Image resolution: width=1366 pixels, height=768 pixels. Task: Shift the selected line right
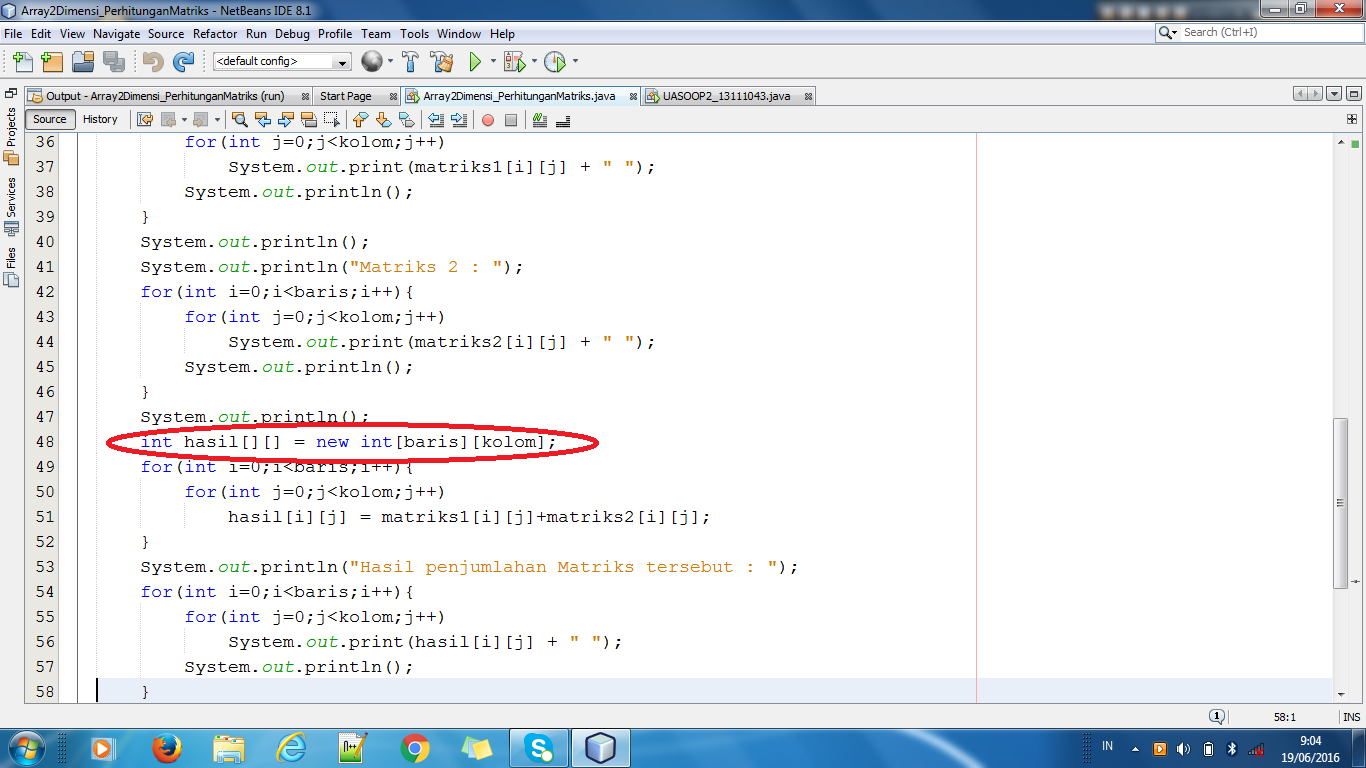[x=459, y=120]
